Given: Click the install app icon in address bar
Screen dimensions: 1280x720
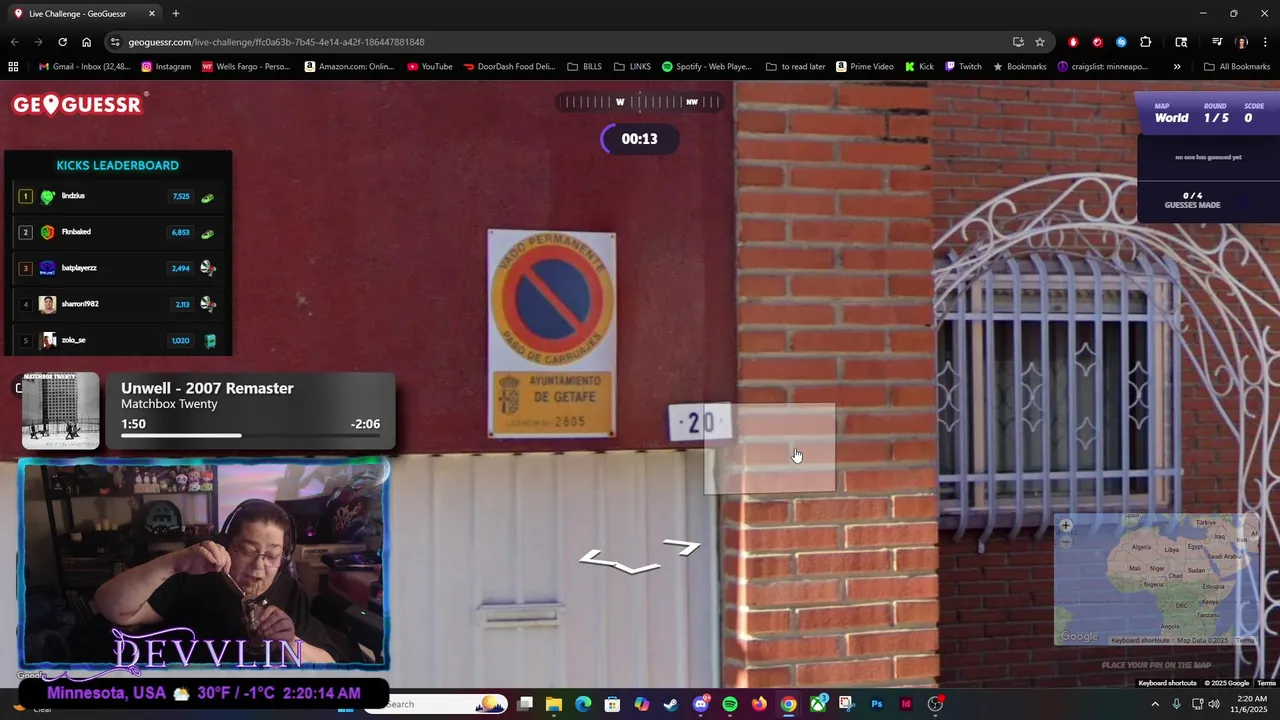Looking at the screenshot, I should [1018, 42].
